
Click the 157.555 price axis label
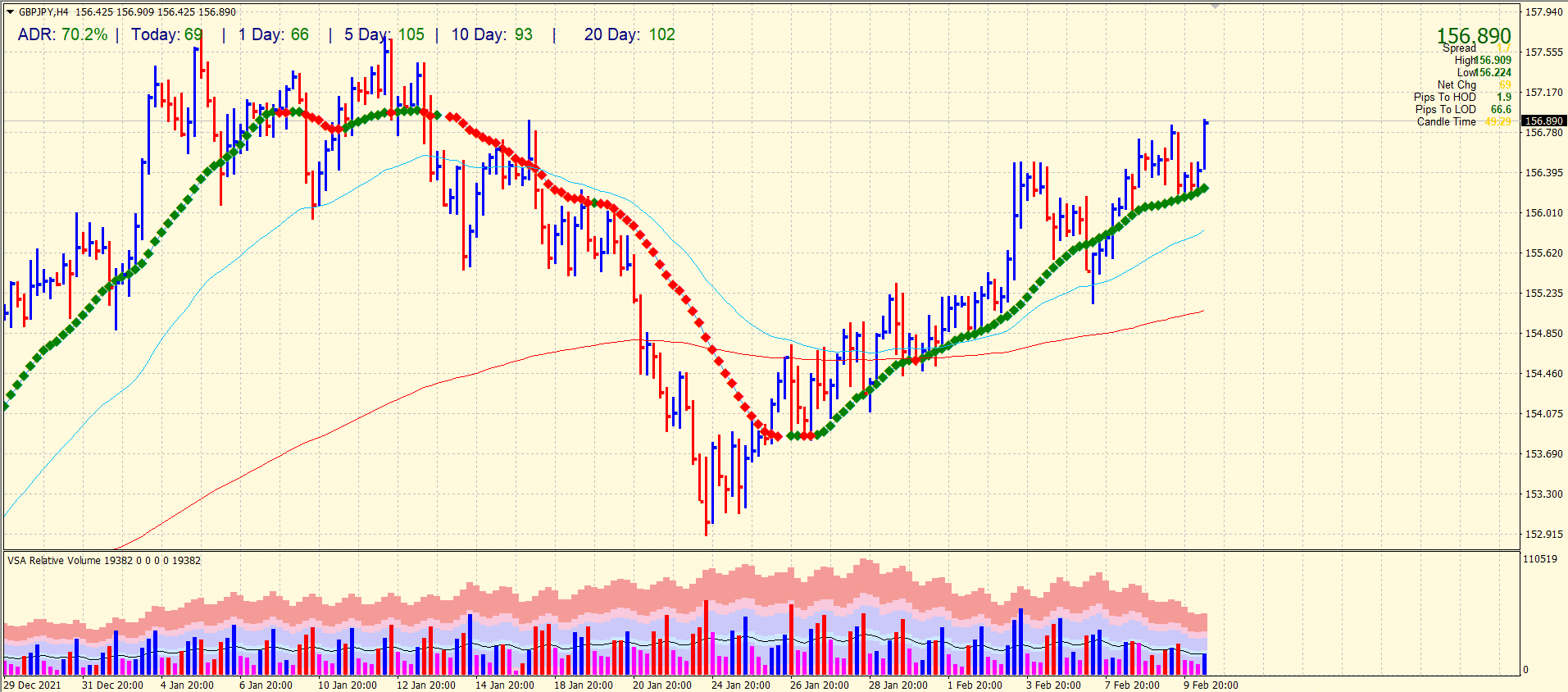pos(1543,52)
